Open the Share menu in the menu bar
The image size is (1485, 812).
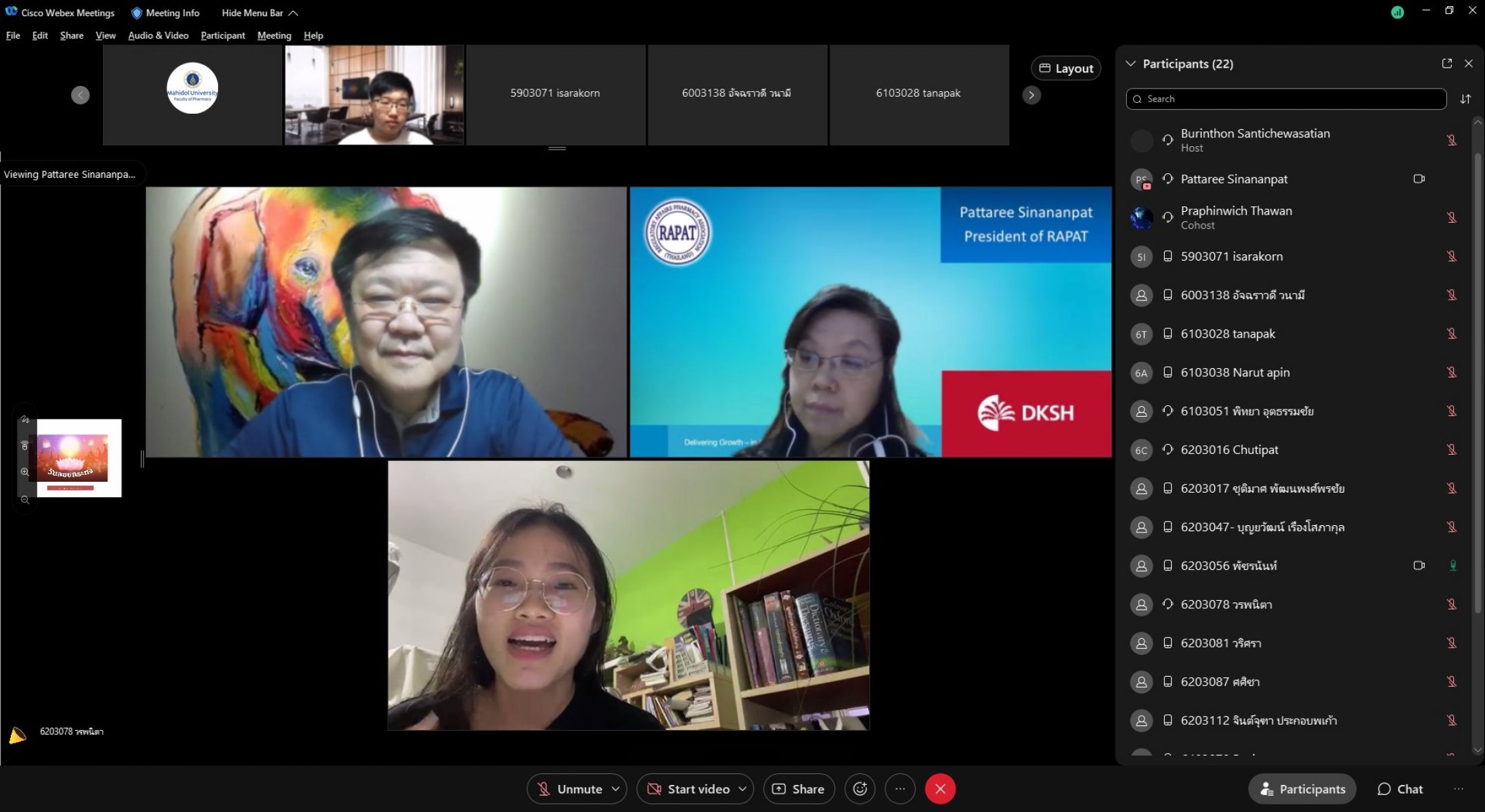coord(72,35)
